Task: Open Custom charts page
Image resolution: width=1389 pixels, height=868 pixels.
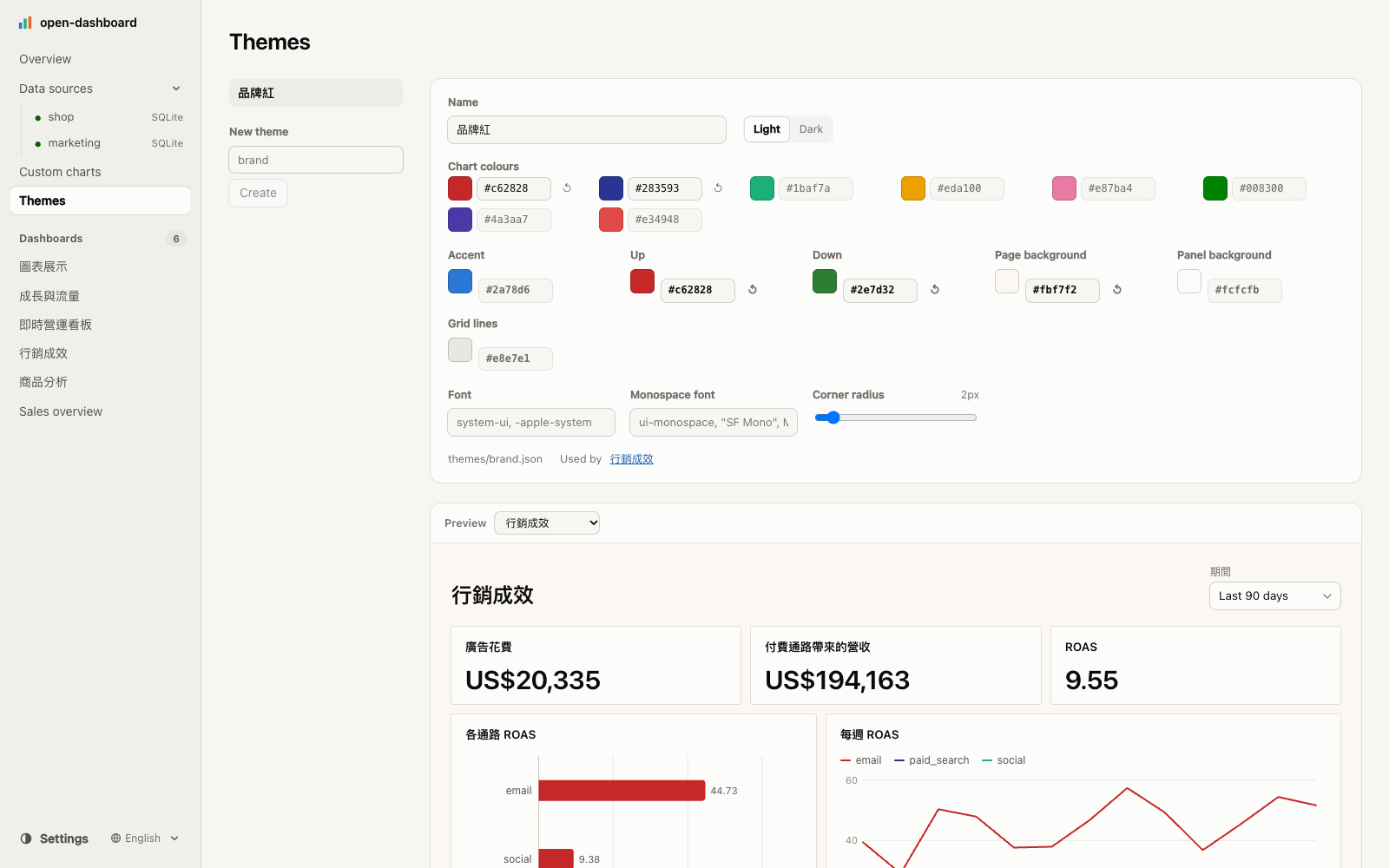Action: click(x=100, y=172)
